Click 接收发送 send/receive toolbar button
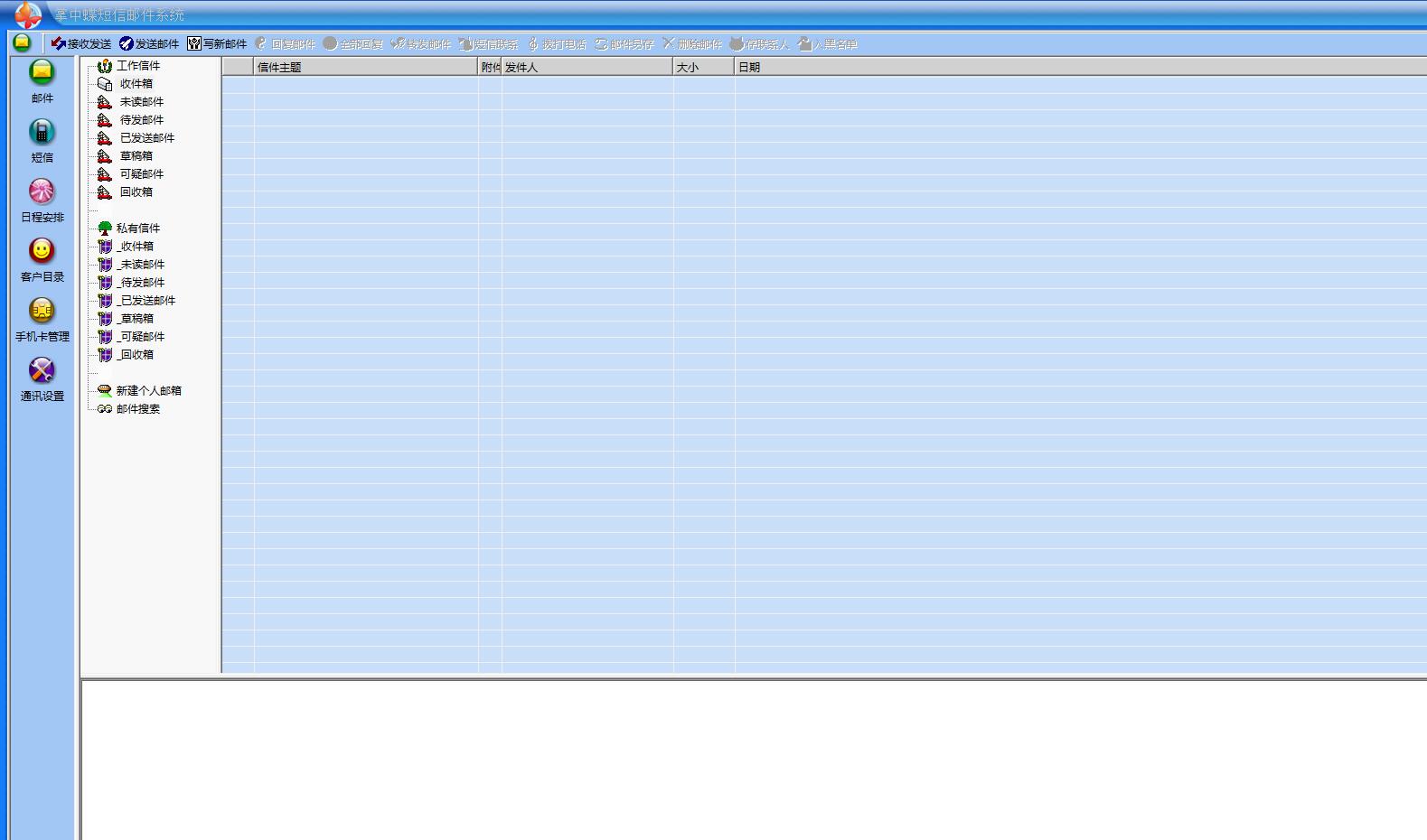 (81, 43)
